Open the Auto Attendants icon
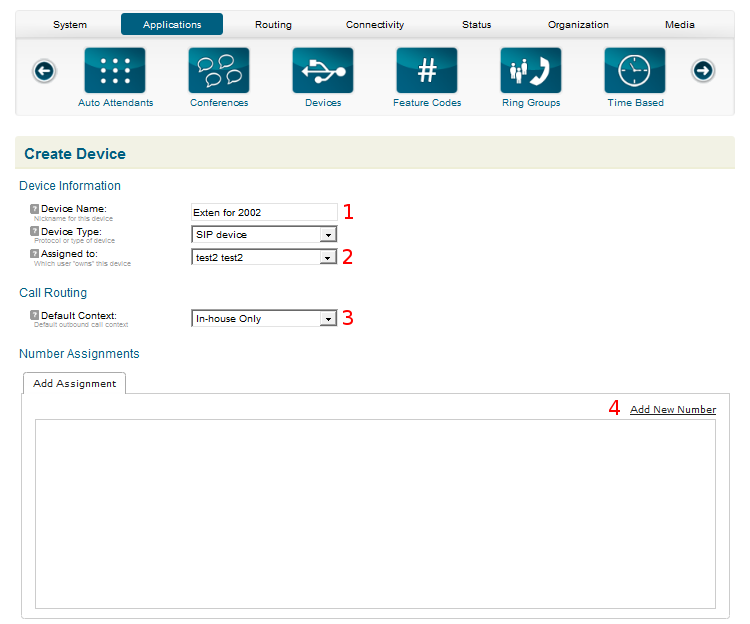750x624 pixels. point(115,71)
